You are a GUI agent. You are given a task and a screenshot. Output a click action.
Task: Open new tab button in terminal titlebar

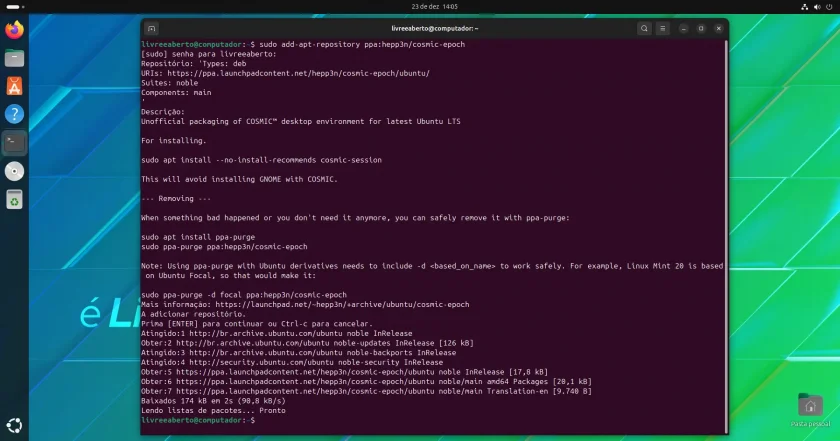click(x=152, y=28)
